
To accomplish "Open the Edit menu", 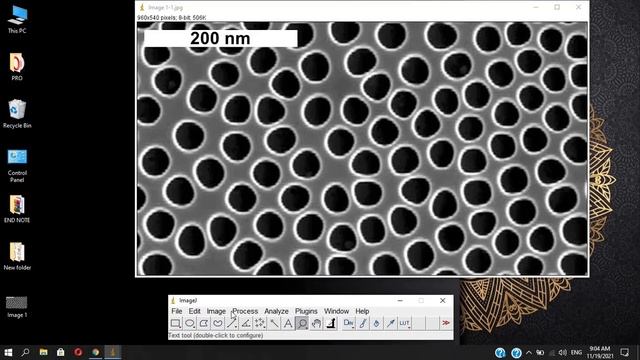I will 194,311.
